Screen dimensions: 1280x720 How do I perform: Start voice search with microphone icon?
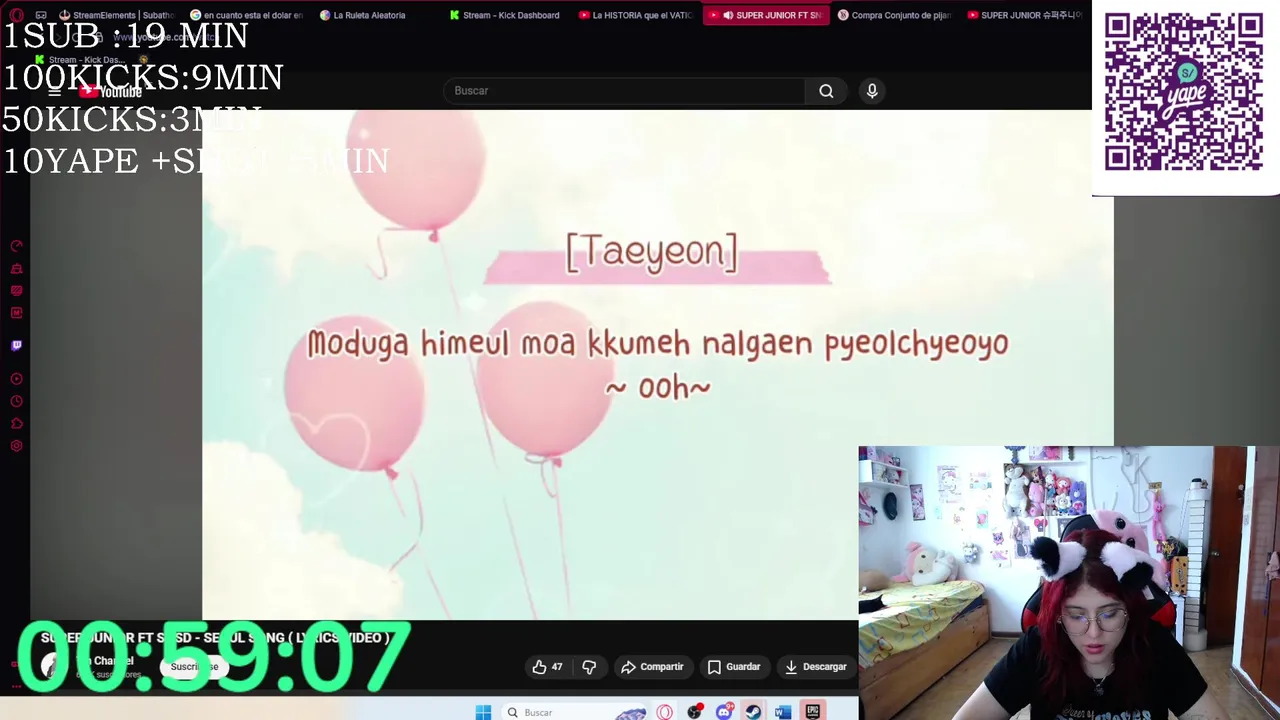coord(872,91)
